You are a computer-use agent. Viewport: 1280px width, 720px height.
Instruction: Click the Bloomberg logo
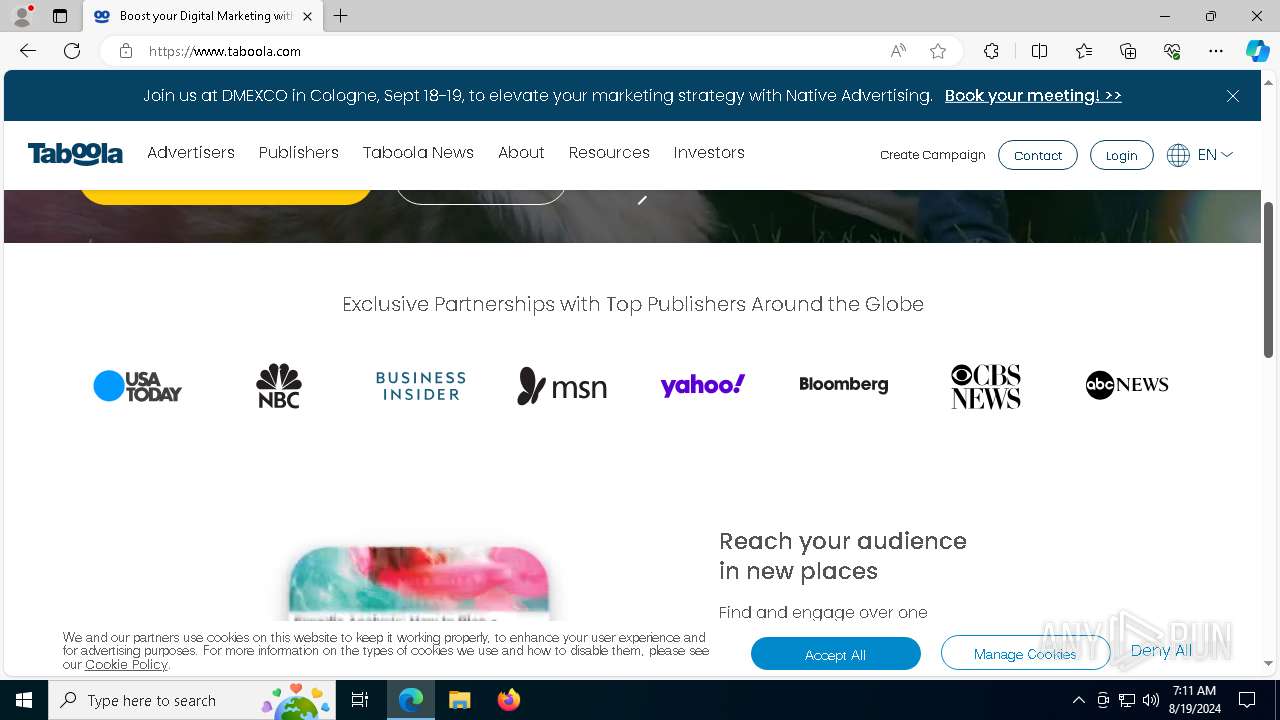pos(844,384)
